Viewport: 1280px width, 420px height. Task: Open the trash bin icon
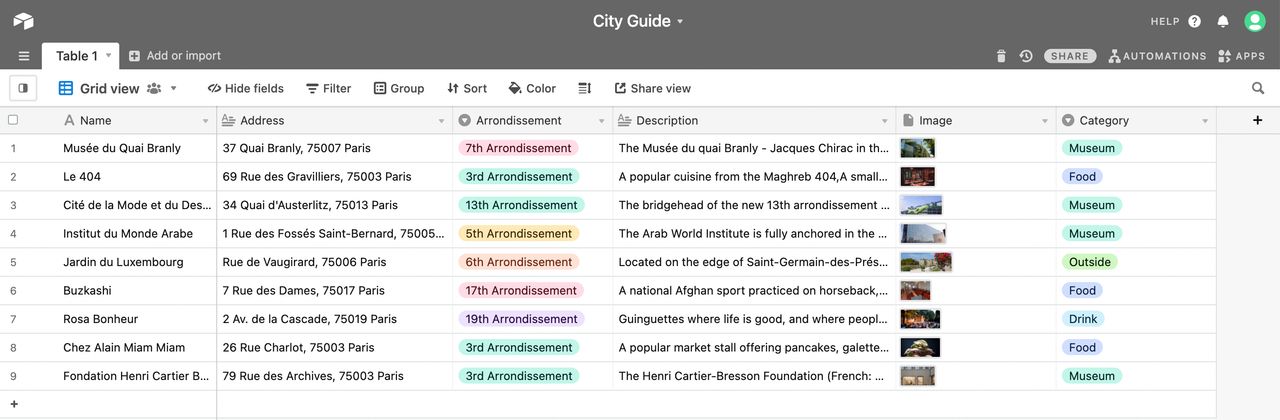pyautogui.click(x=1001, y=56)
